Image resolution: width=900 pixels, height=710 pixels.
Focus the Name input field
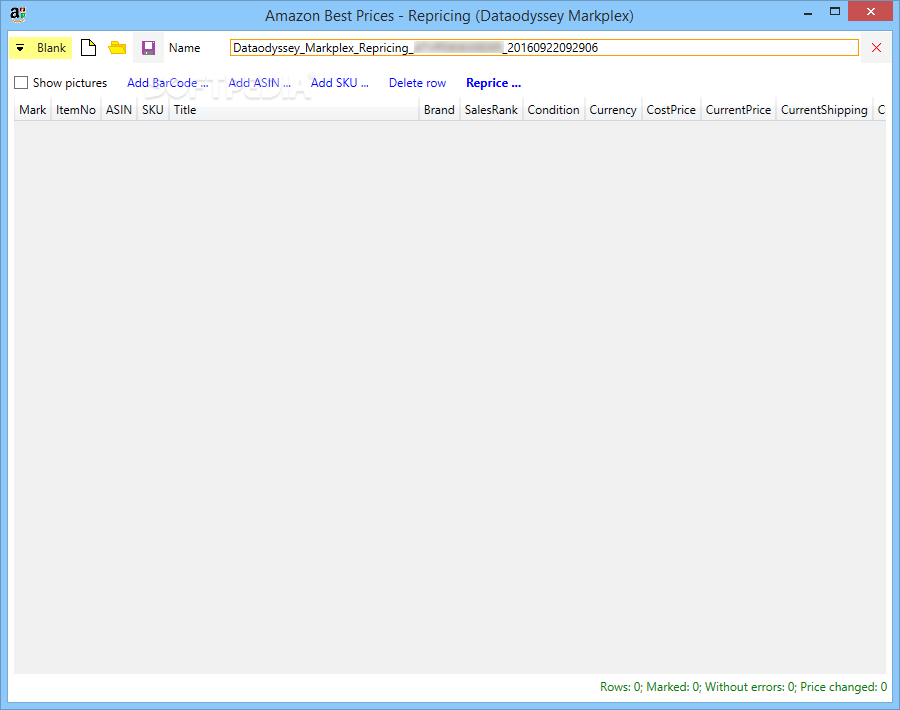[x=544, y=48]
